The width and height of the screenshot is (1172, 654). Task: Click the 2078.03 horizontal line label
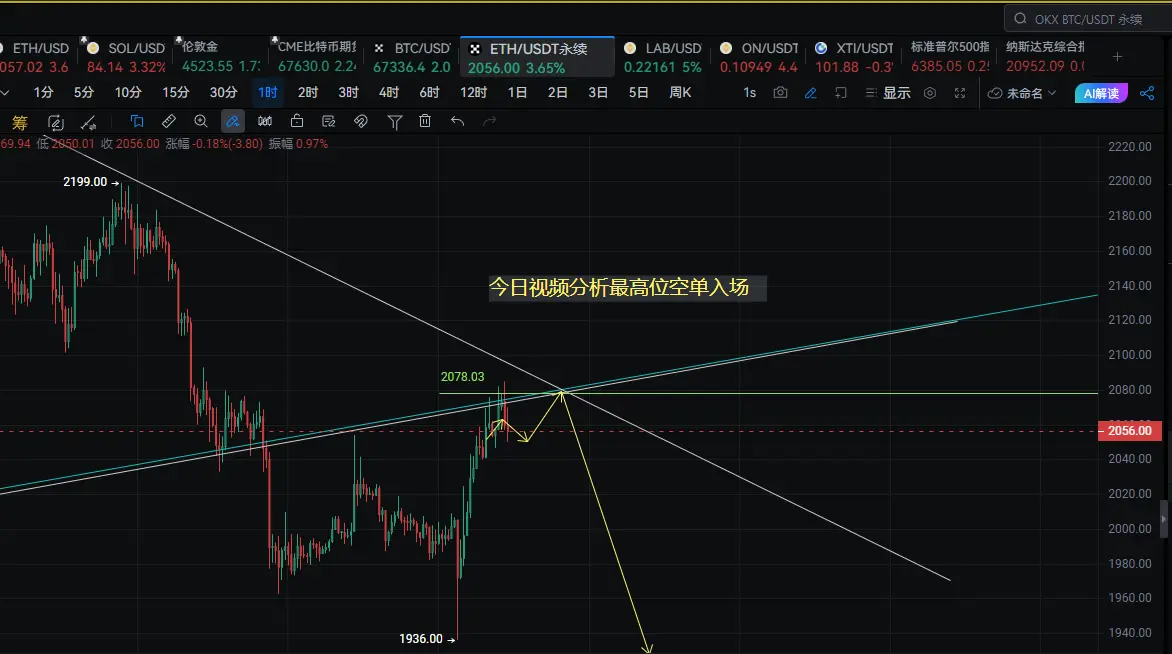click(x=462, y=377)
